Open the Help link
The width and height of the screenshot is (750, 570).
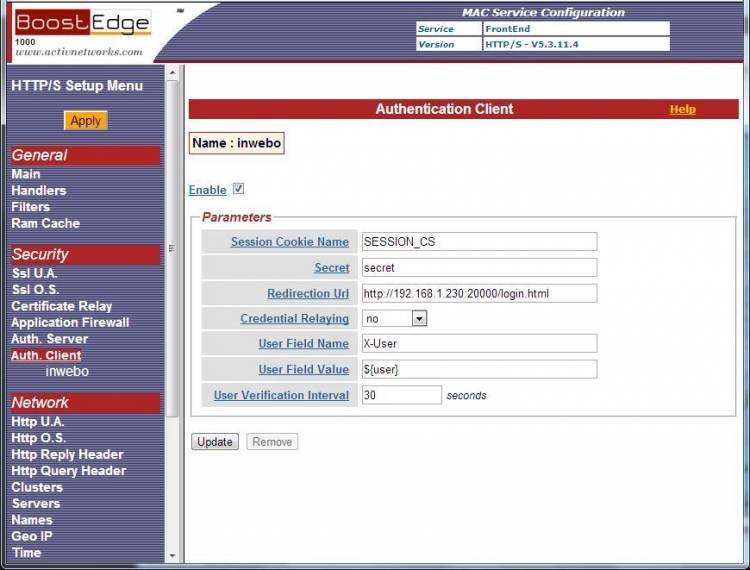[x=682, y=109]
